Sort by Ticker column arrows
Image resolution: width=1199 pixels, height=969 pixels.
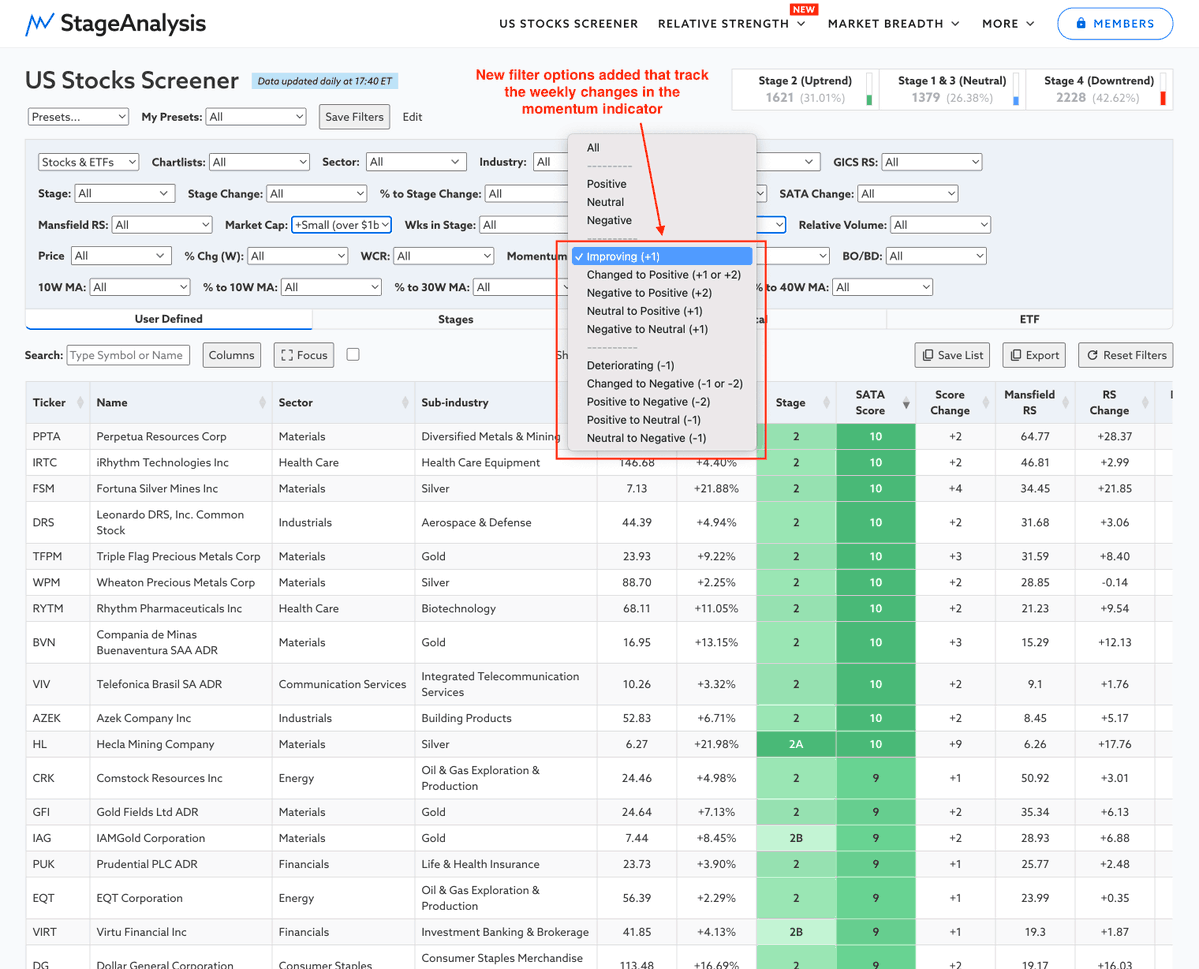(x=80, y=402)
